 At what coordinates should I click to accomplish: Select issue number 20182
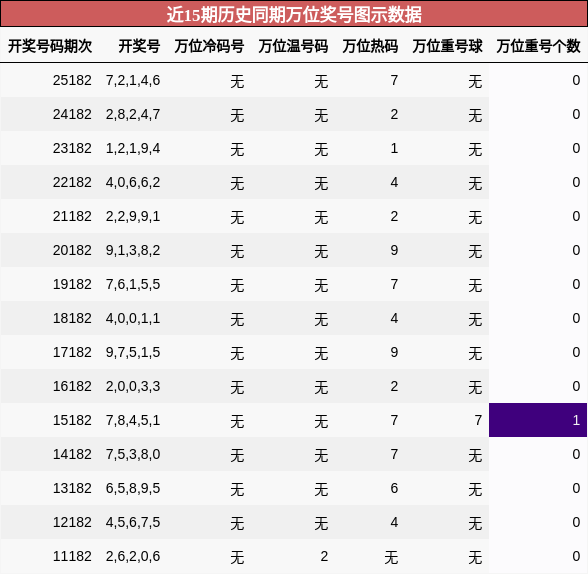coord(72,250)
